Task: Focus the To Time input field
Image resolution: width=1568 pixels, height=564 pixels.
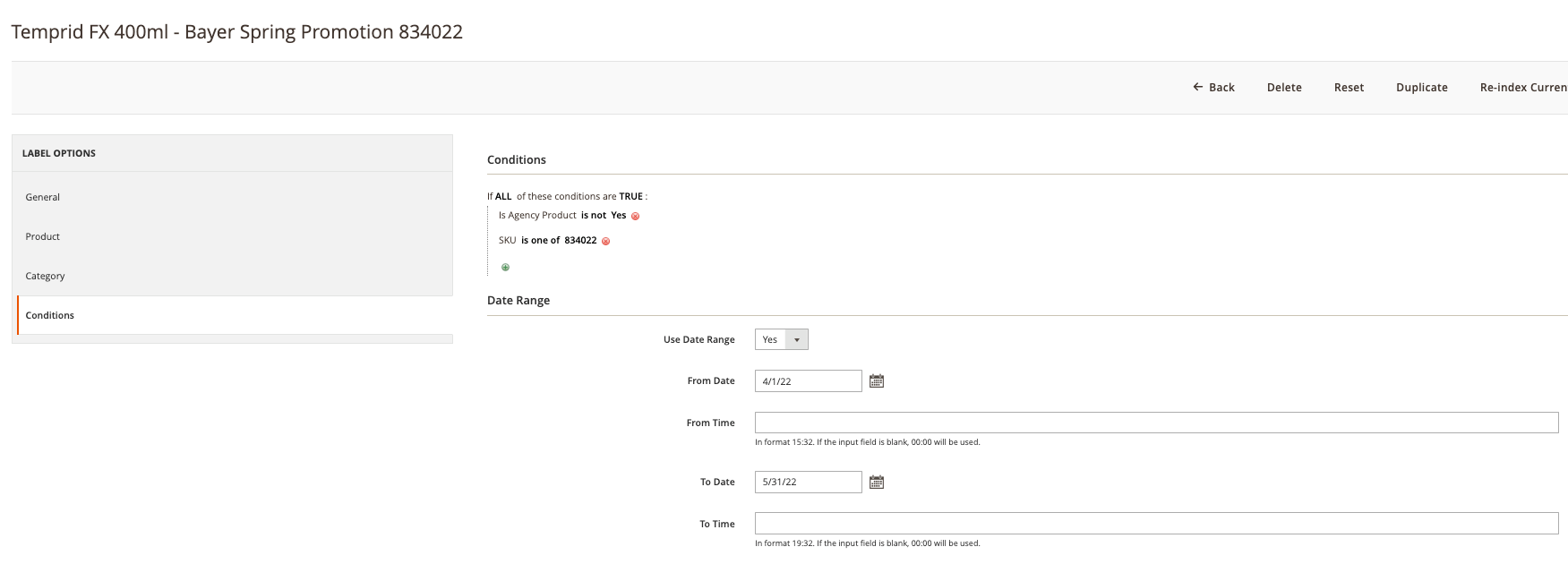Action: pyautogui.click(x=1157, y=524)
